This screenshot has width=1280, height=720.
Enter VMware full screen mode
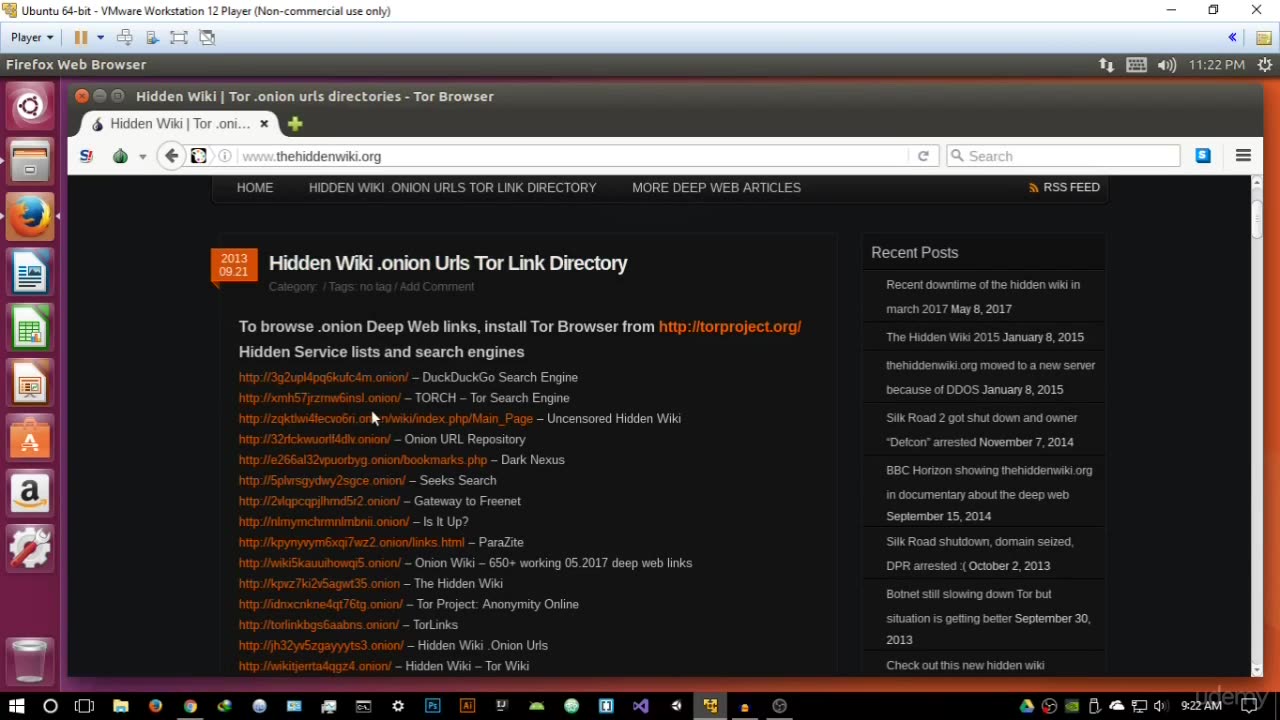[179, 37]
